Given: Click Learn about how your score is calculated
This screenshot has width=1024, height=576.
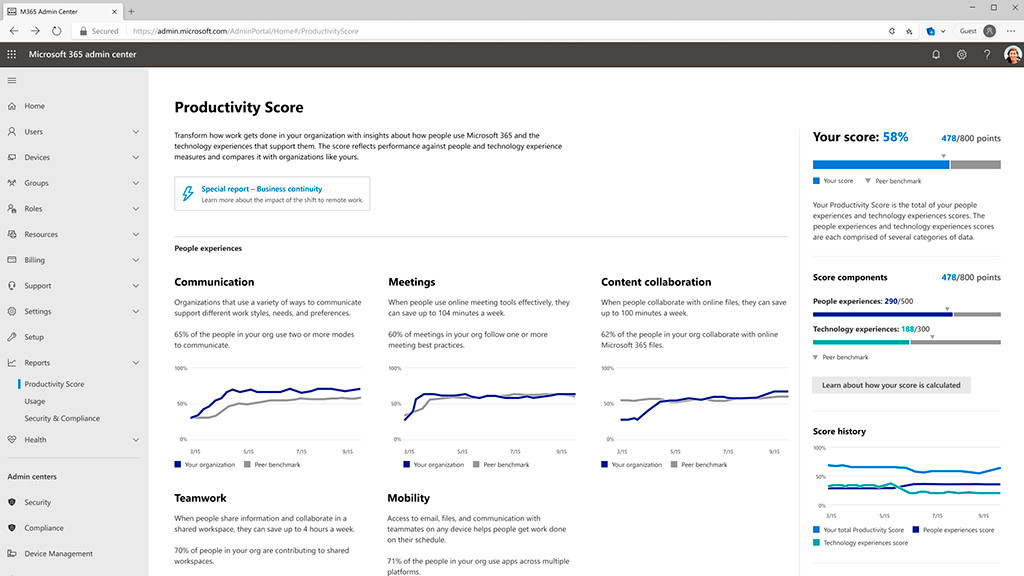Looking at the screenshot, I should point(891,385).
